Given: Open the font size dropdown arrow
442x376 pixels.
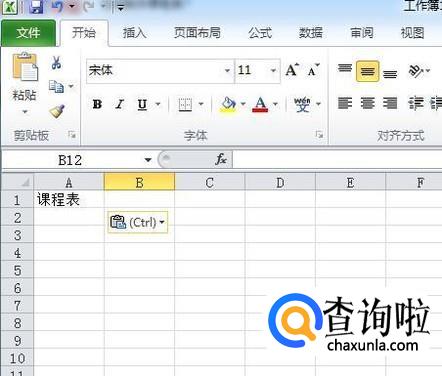Looking at the screenshot, I should pos(273,71).
